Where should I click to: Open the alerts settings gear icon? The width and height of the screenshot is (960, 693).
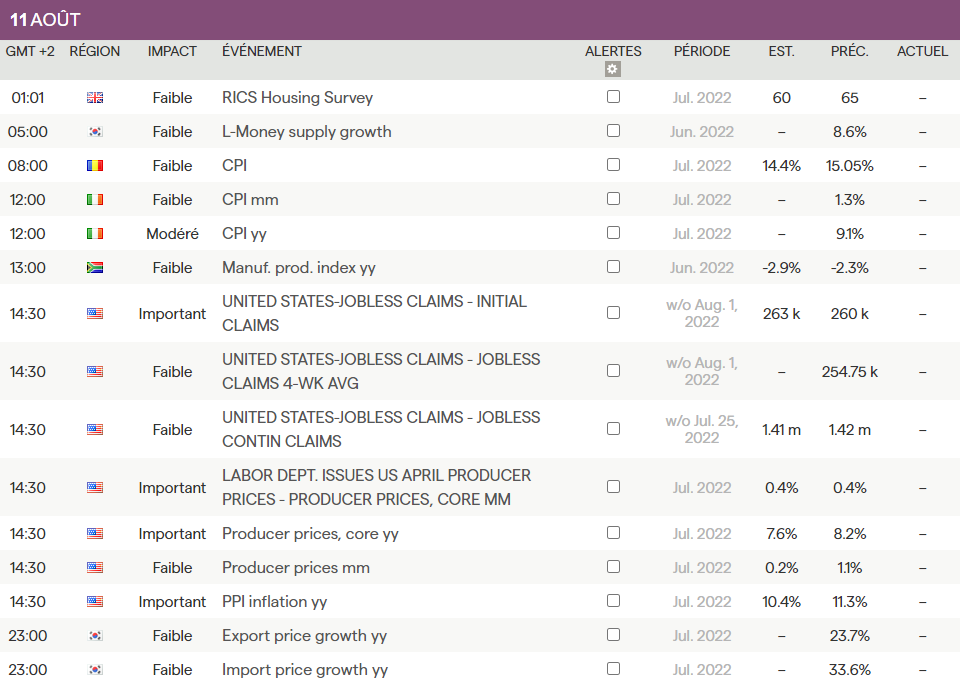tap(613, 69)
